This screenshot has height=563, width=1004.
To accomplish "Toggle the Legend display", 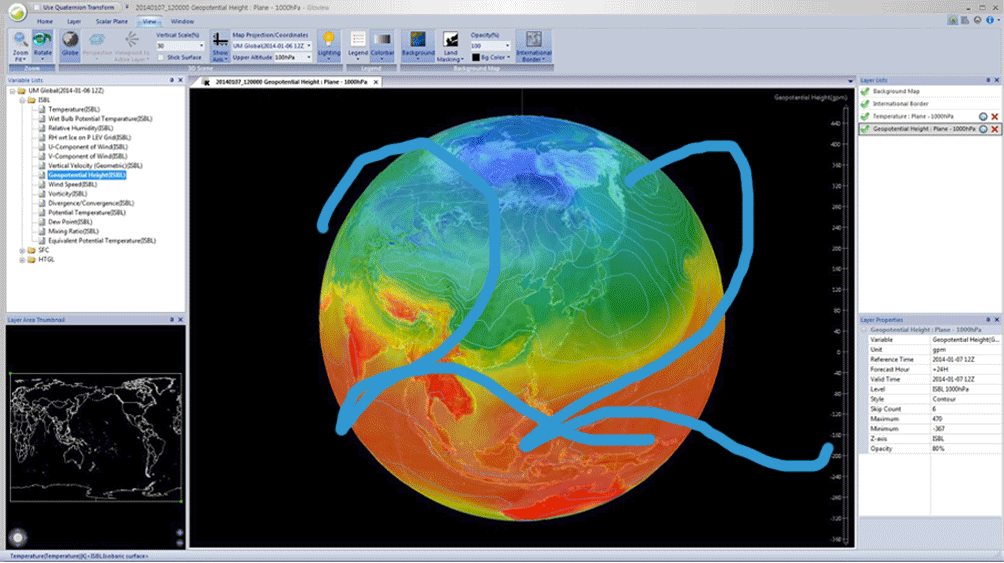I will [358, 46].
